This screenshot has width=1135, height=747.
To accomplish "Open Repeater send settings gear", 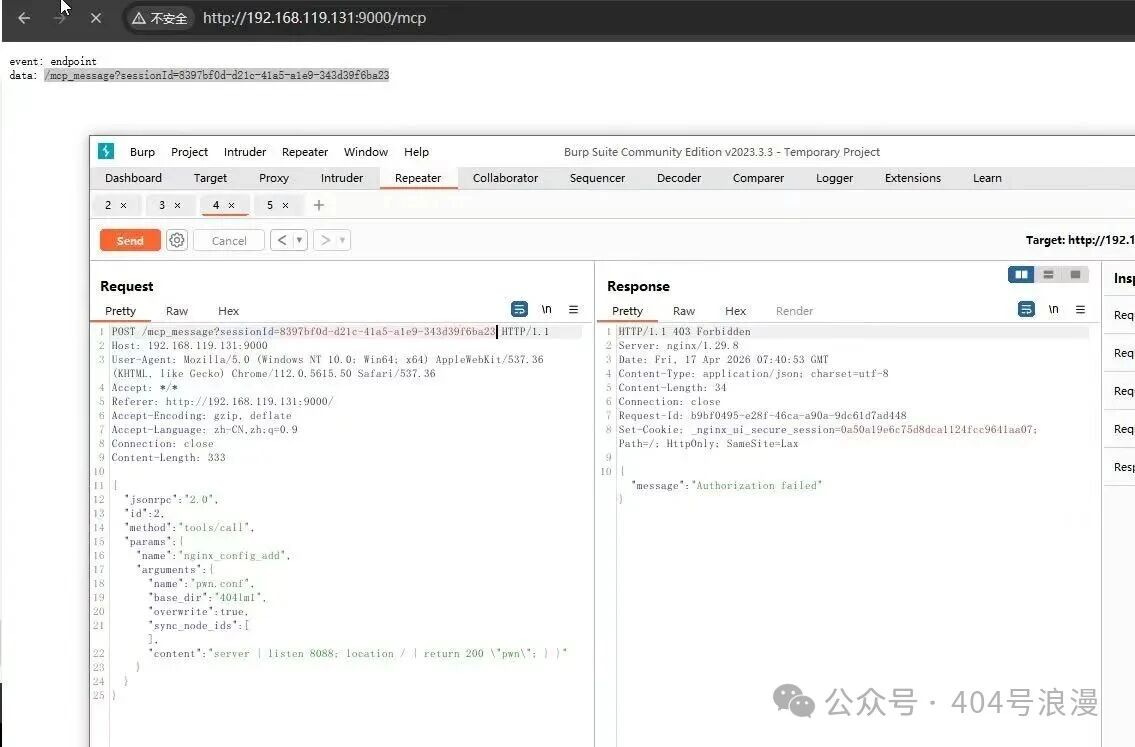I will 177,240.
